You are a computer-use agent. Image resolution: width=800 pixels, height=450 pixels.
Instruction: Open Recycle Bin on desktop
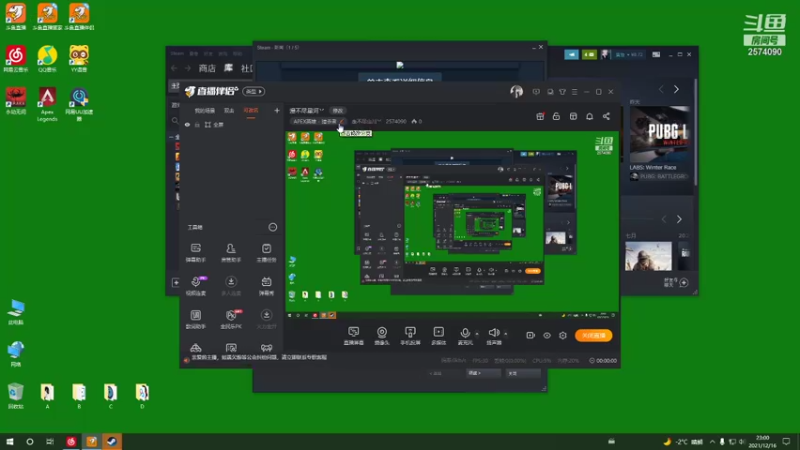pyautogui.click(x=16, y=396)
